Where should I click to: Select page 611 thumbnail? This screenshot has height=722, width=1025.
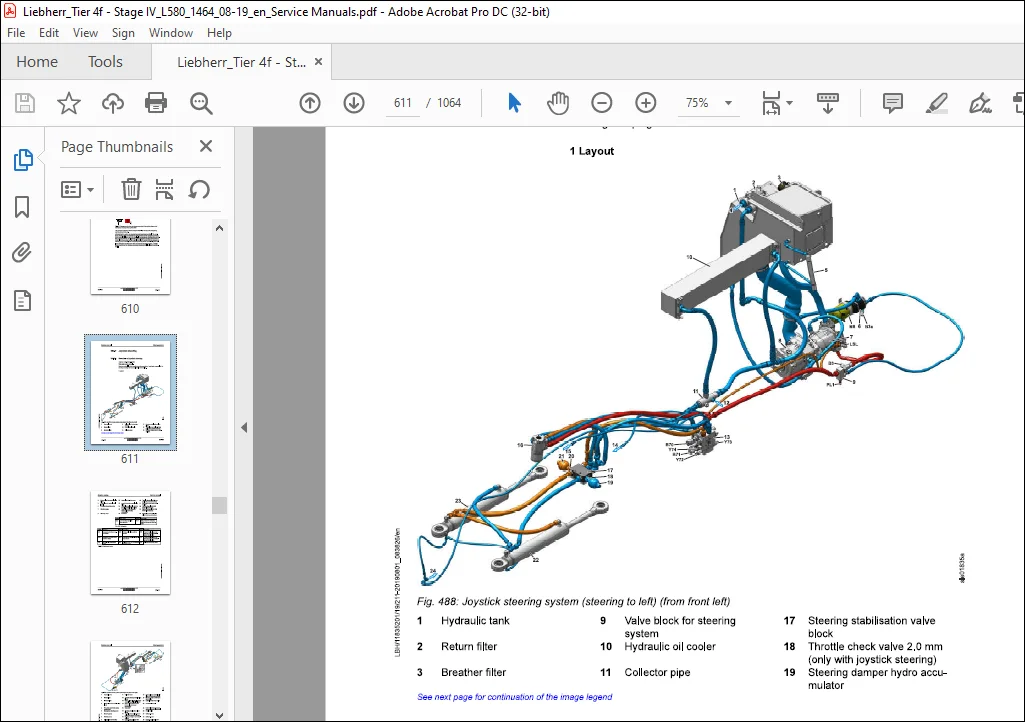130,392
